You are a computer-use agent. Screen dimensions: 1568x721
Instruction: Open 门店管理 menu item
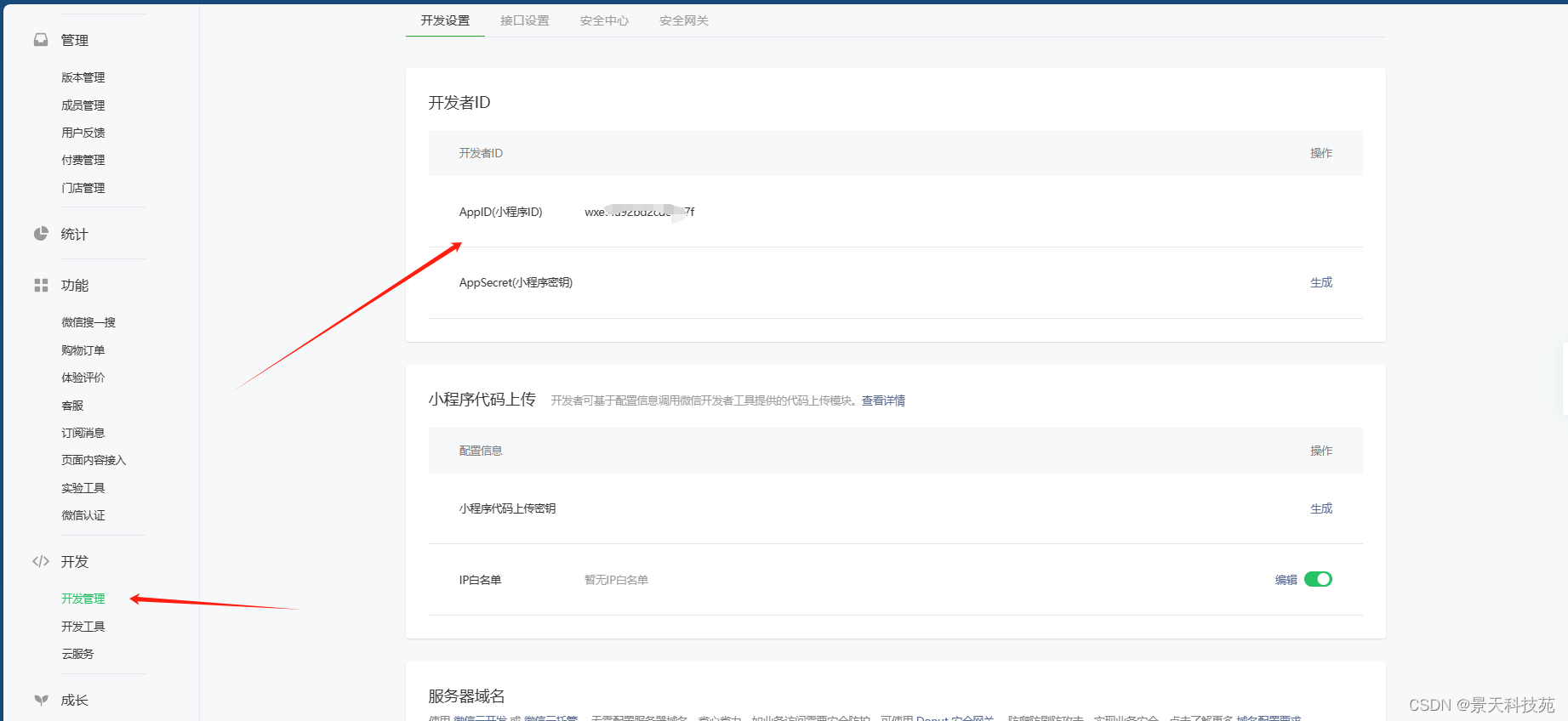coord(83,188)
